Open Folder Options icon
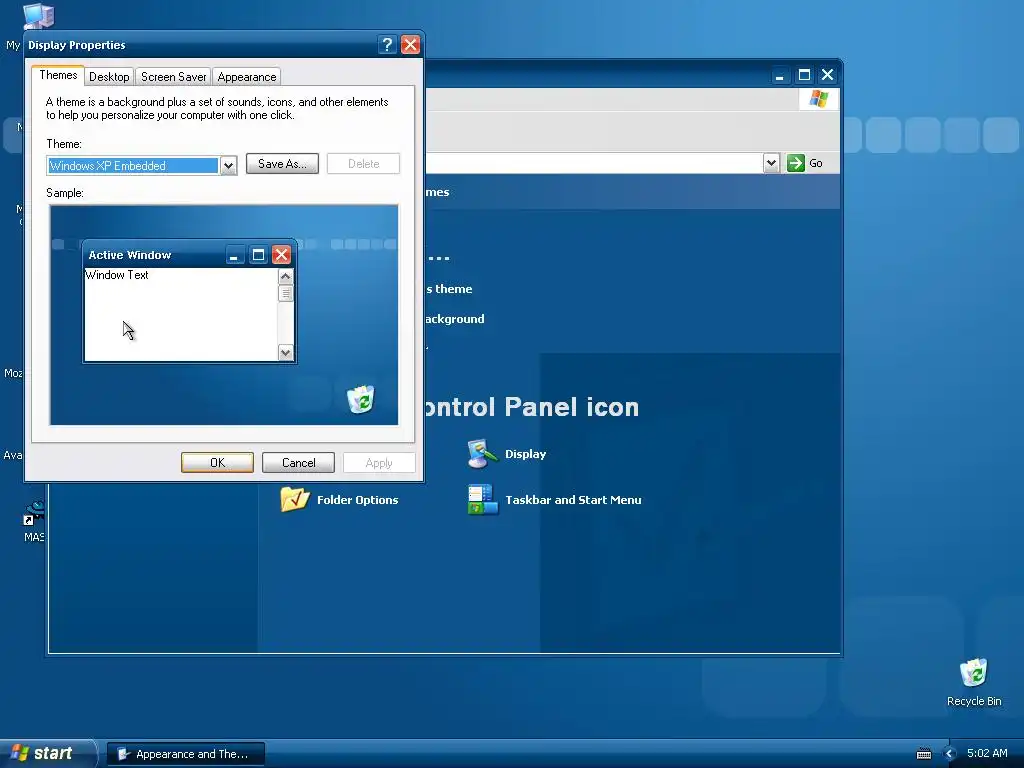This screenshot has width=1024, height=768. pos(295,500)
